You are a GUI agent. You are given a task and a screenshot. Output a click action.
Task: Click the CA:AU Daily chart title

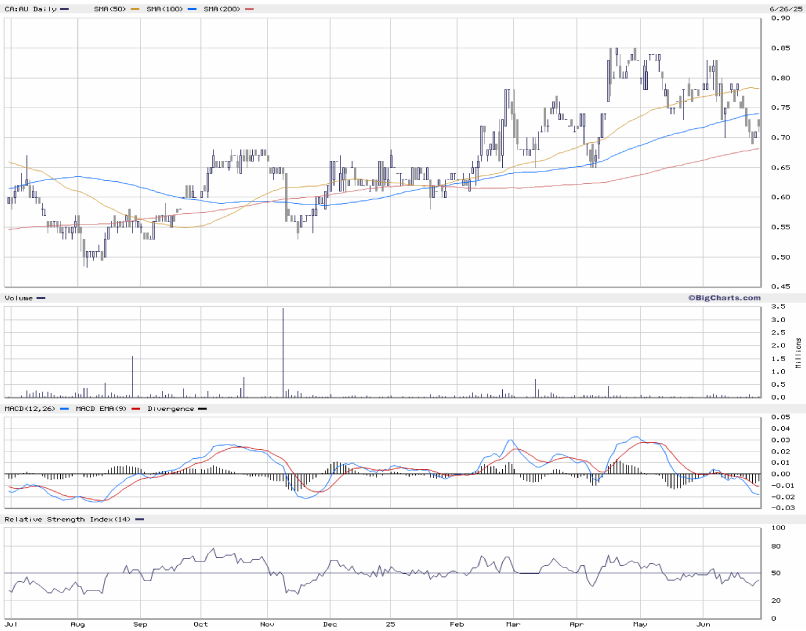pyautogui.click(x=30, y=8)
